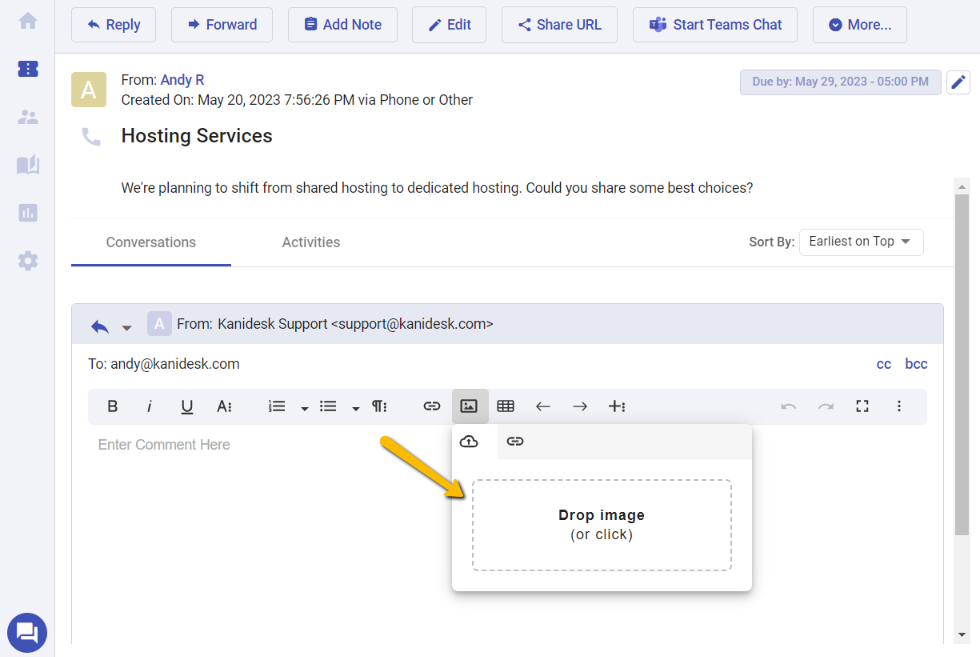Click the Reply button
The width and height of the screenshot is (980, 657).
(x=113, y=25)
